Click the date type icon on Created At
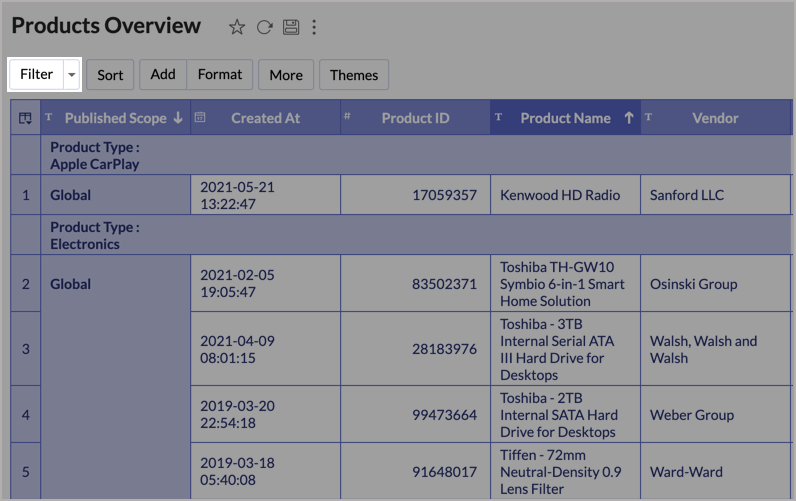 coord(200,117)
